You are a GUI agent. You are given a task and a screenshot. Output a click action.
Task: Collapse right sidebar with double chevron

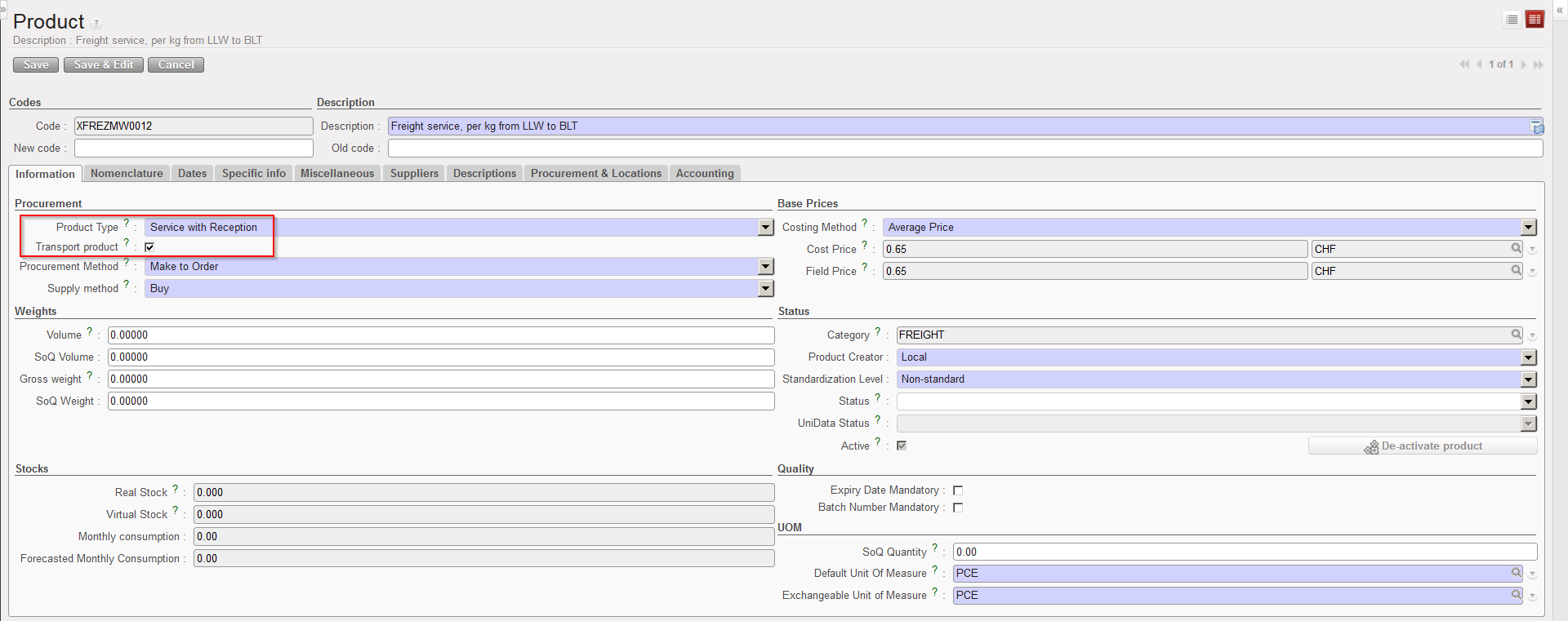point(1559,10)
